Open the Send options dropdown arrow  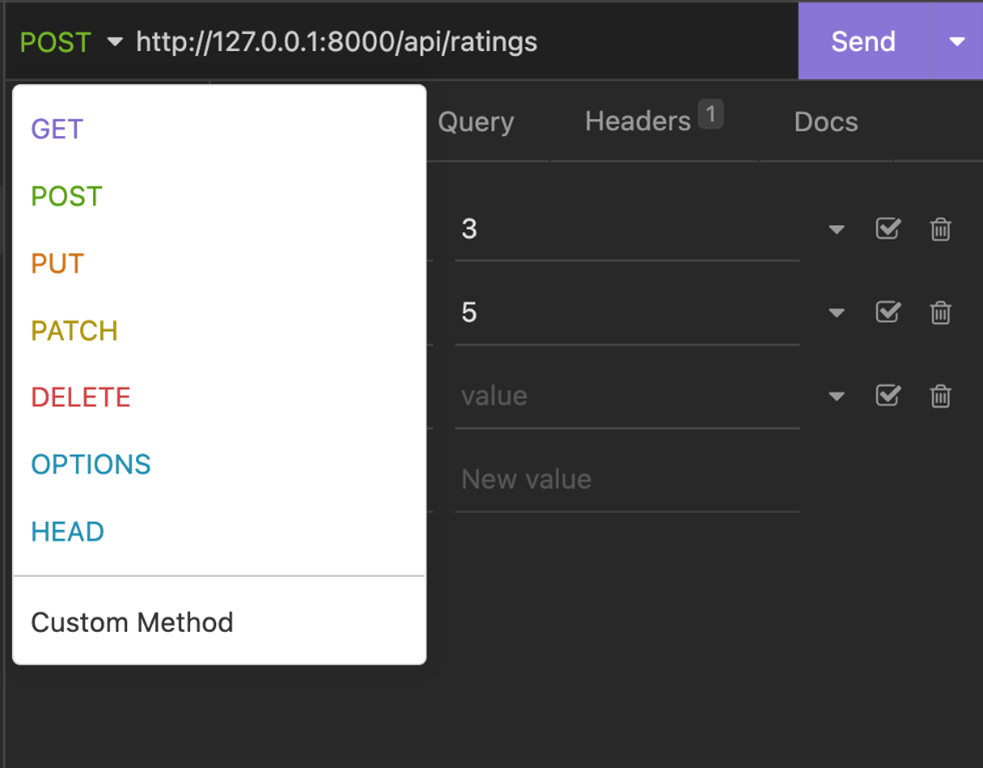[x=956, y=41]
